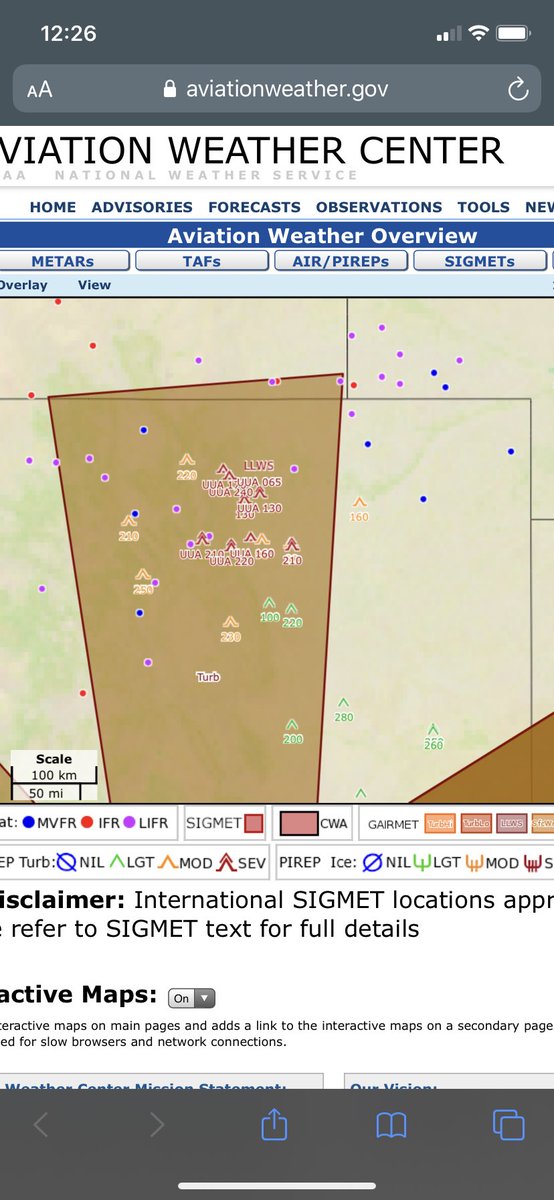Open the View map menu
The height and width of the screenshot is (1200, 554).
(94, 285)
